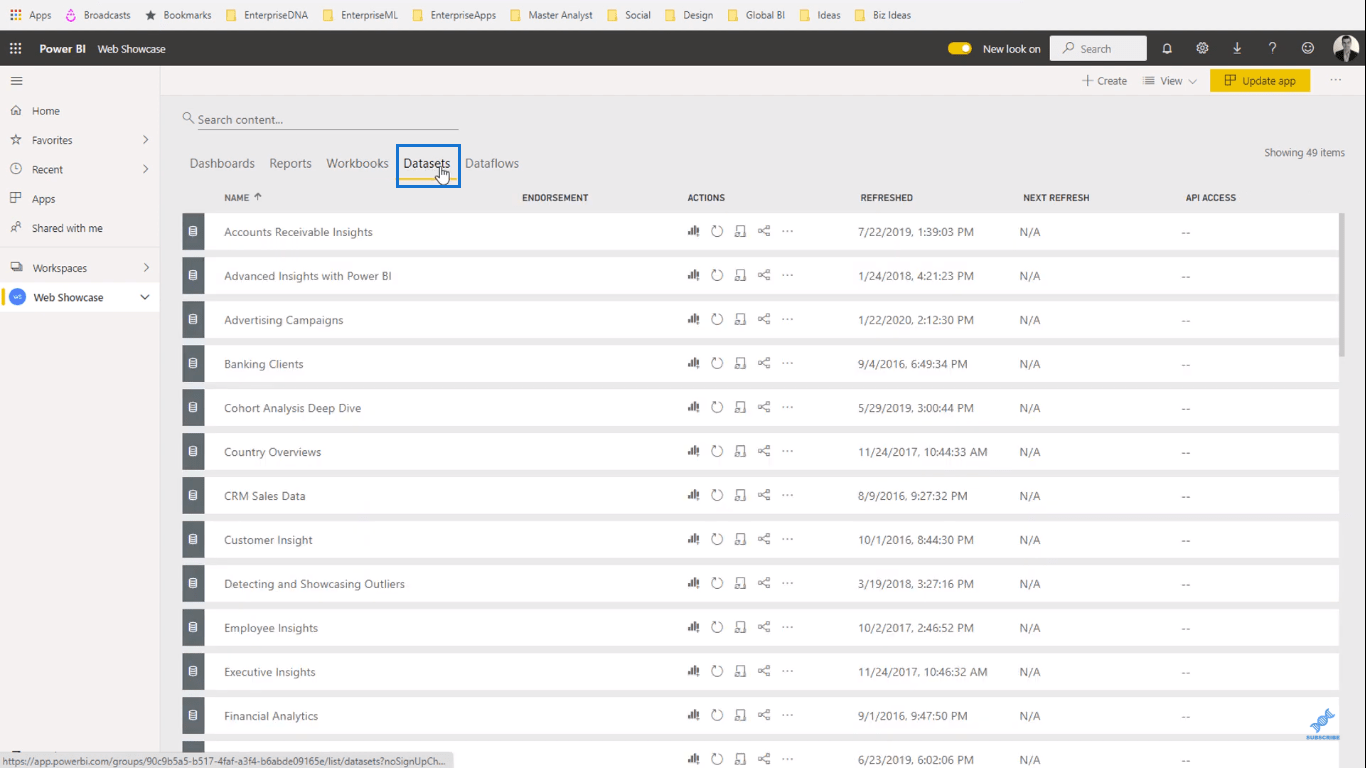Click the Power BI logo text
1366x768 pixels.
coord(62,49)
